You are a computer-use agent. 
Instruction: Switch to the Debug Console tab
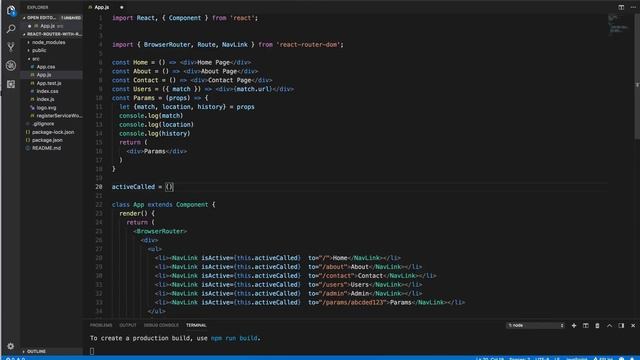pyautogui.click(x=161, y=325)
